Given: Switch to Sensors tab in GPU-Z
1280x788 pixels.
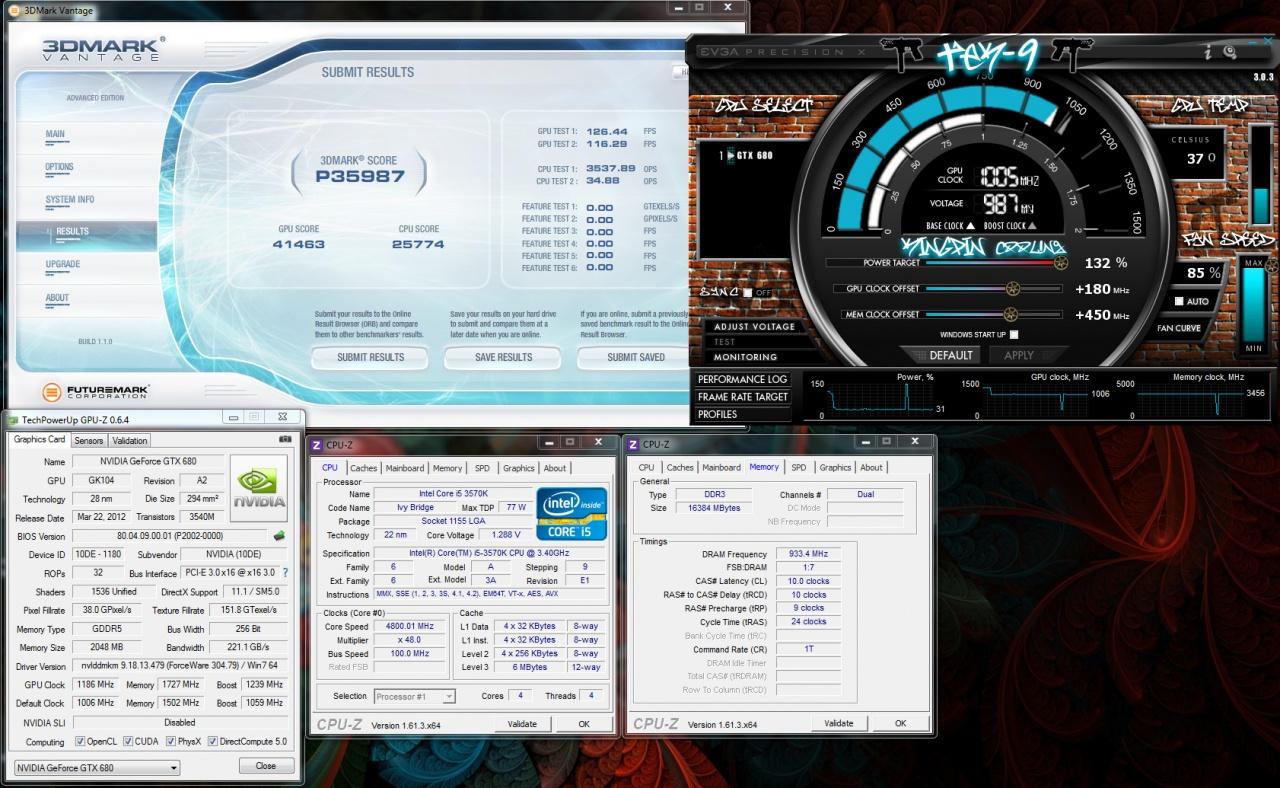Looking at the screenshot, I should pos(89,440).
